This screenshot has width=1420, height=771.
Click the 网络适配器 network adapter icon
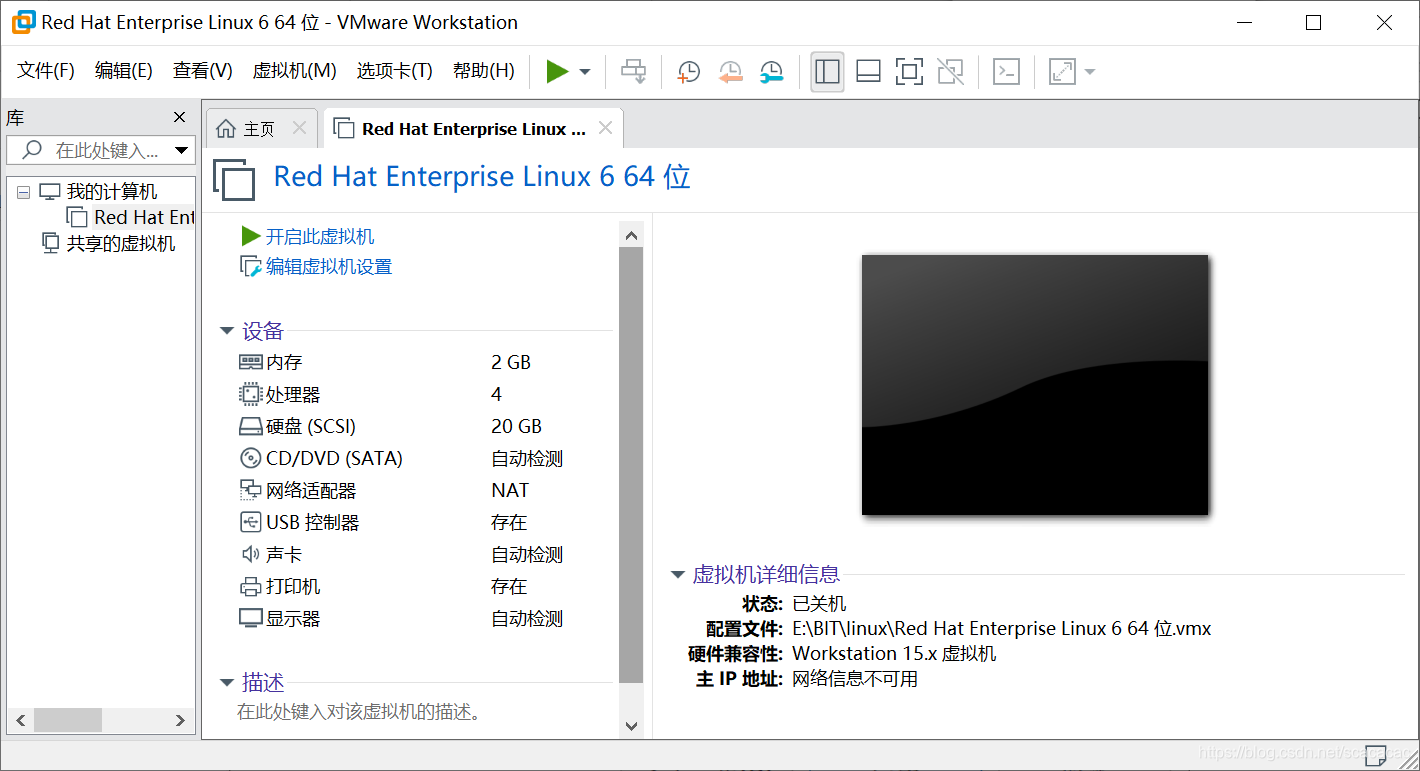[x=250, y=490]
